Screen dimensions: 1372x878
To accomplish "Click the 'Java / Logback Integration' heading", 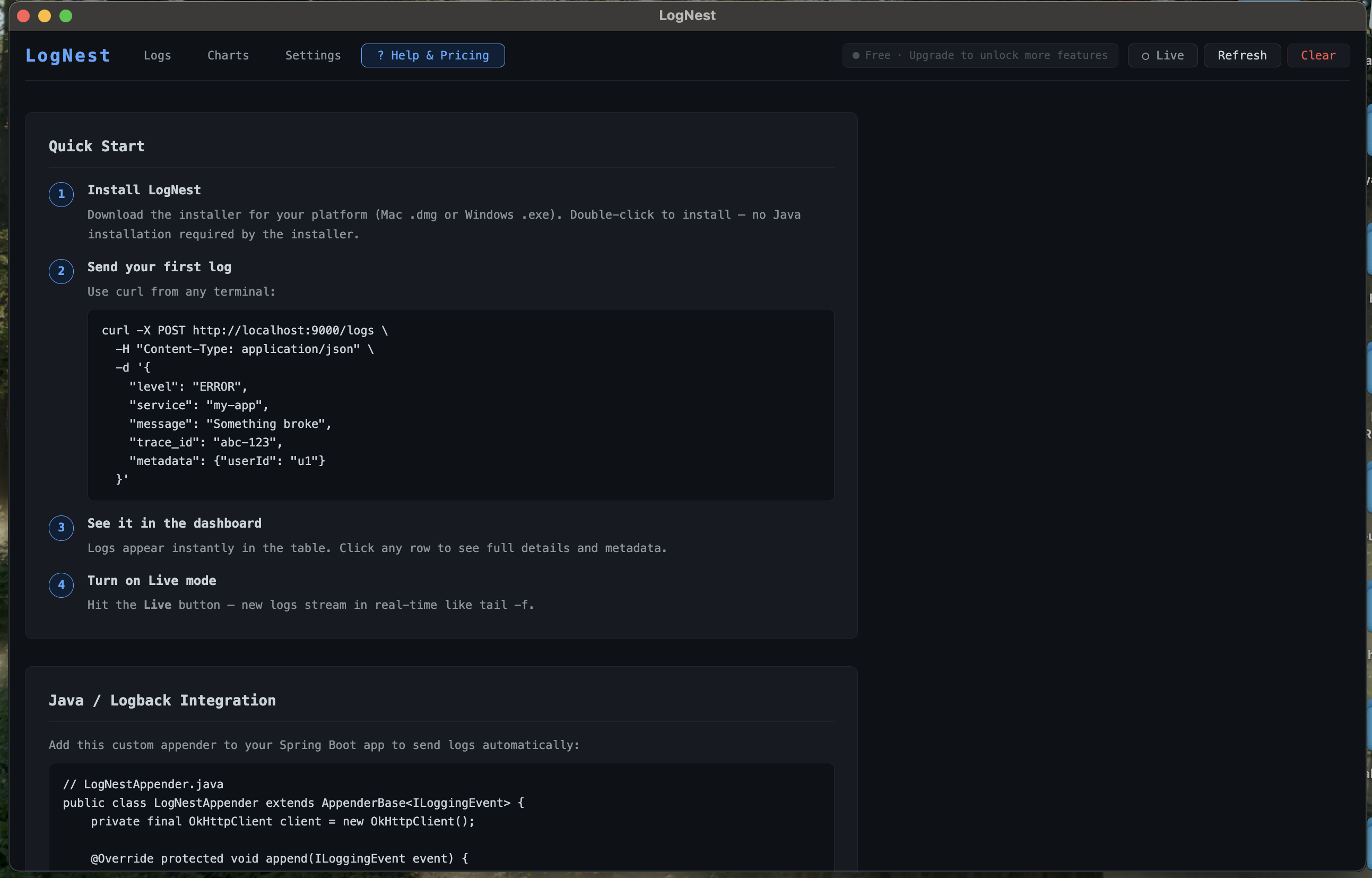I will (162, 701).
